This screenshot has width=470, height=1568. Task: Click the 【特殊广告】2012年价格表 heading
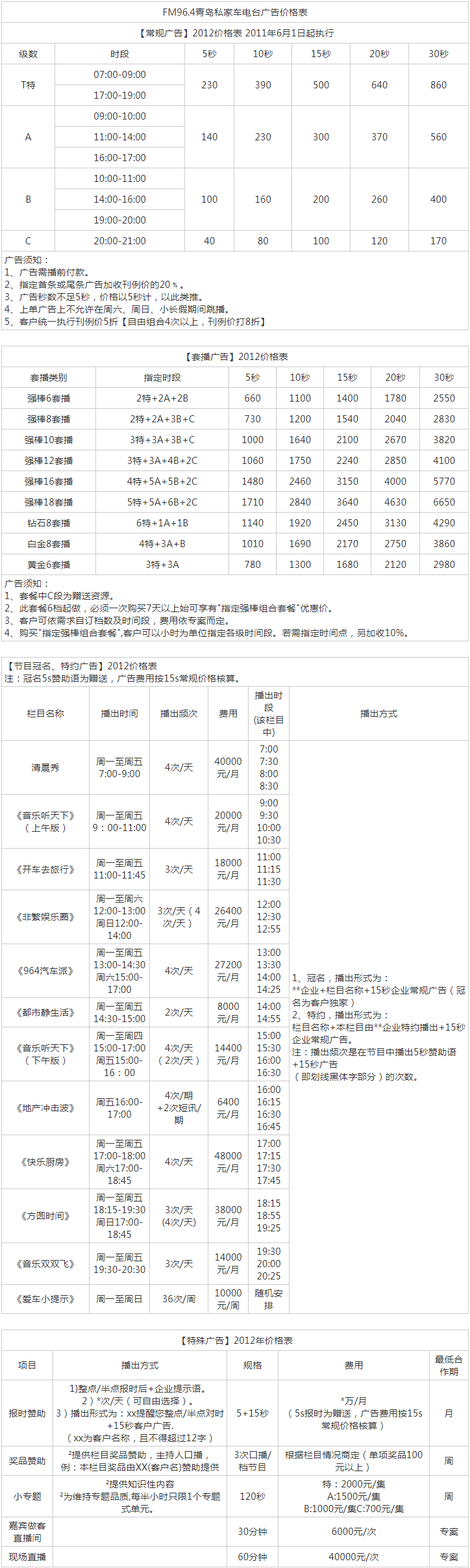pos(235,1341)
